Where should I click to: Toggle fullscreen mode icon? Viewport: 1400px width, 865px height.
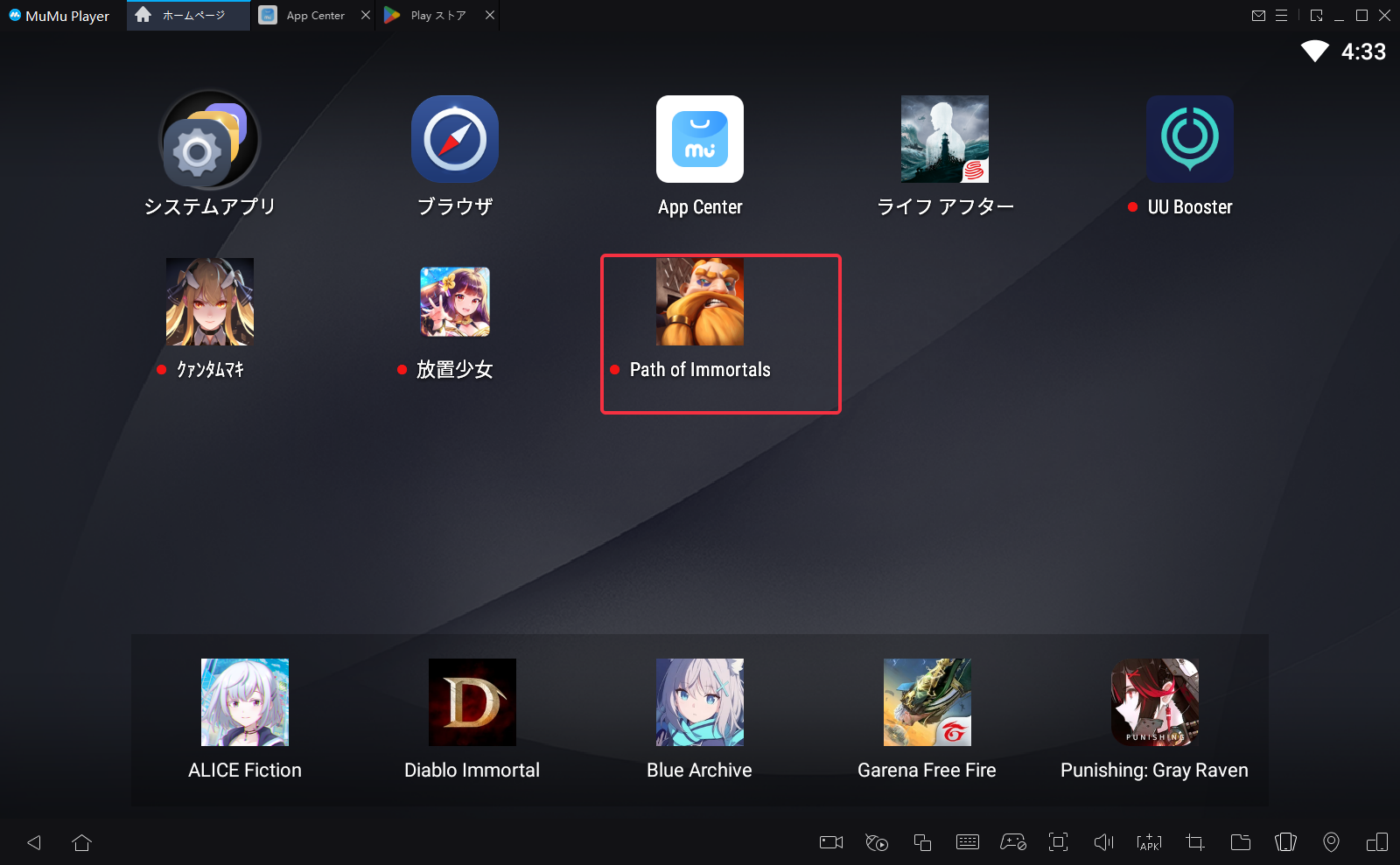click(1059, 842)
